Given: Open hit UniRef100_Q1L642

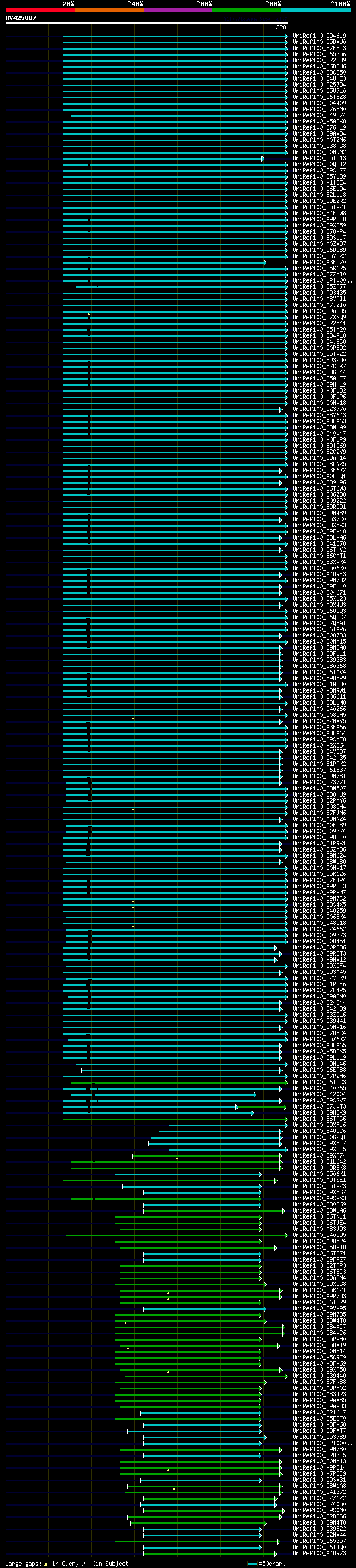Looking at the screenshot, I should point(319,1162).
